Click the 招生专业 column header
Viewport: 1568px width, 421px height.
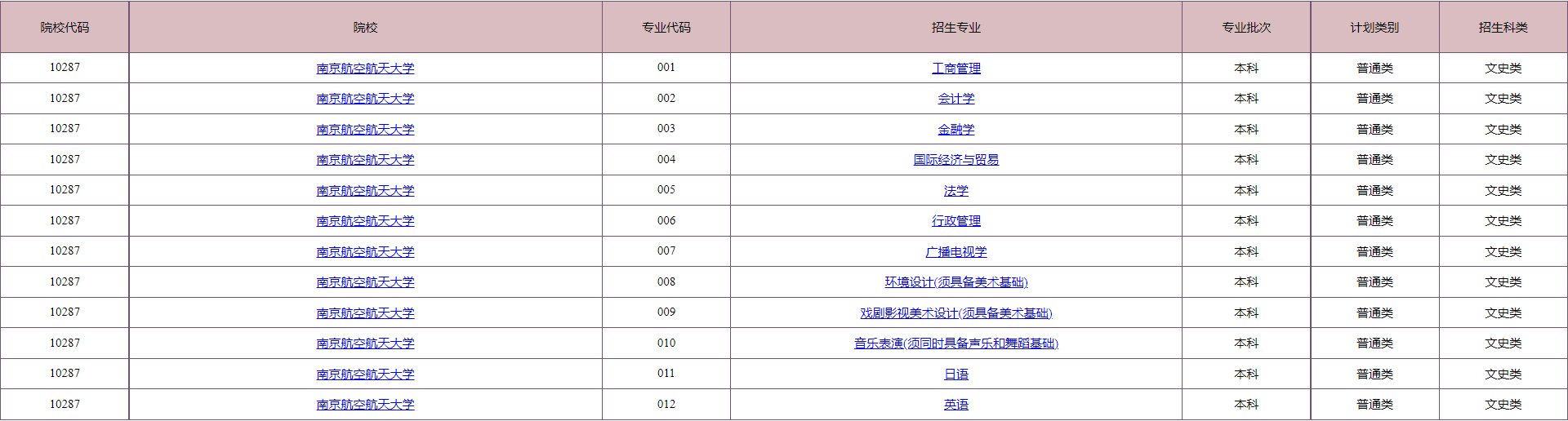click(956, 28)
